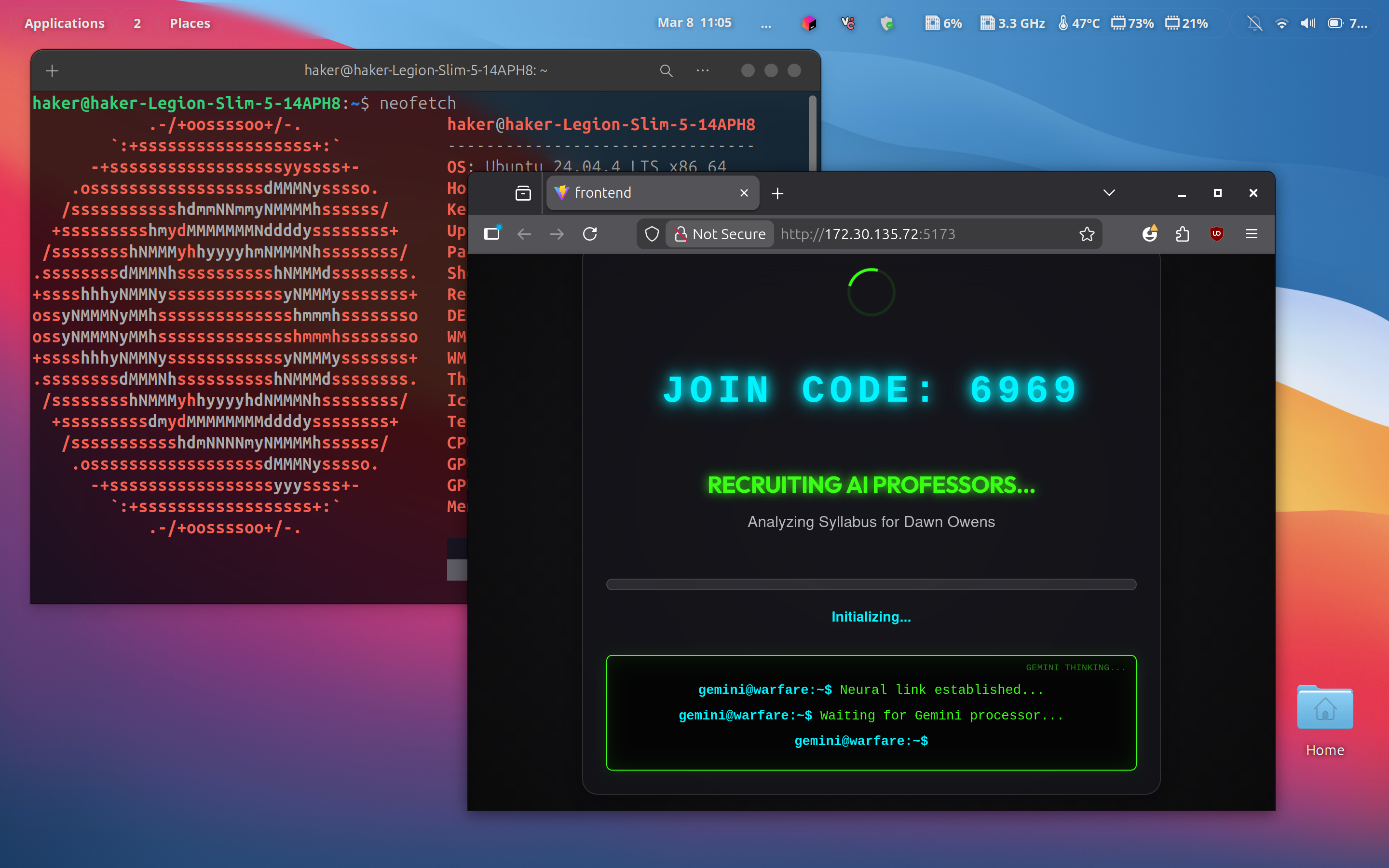Open the Firefox hamburger application menu

tap(1251, 234)
